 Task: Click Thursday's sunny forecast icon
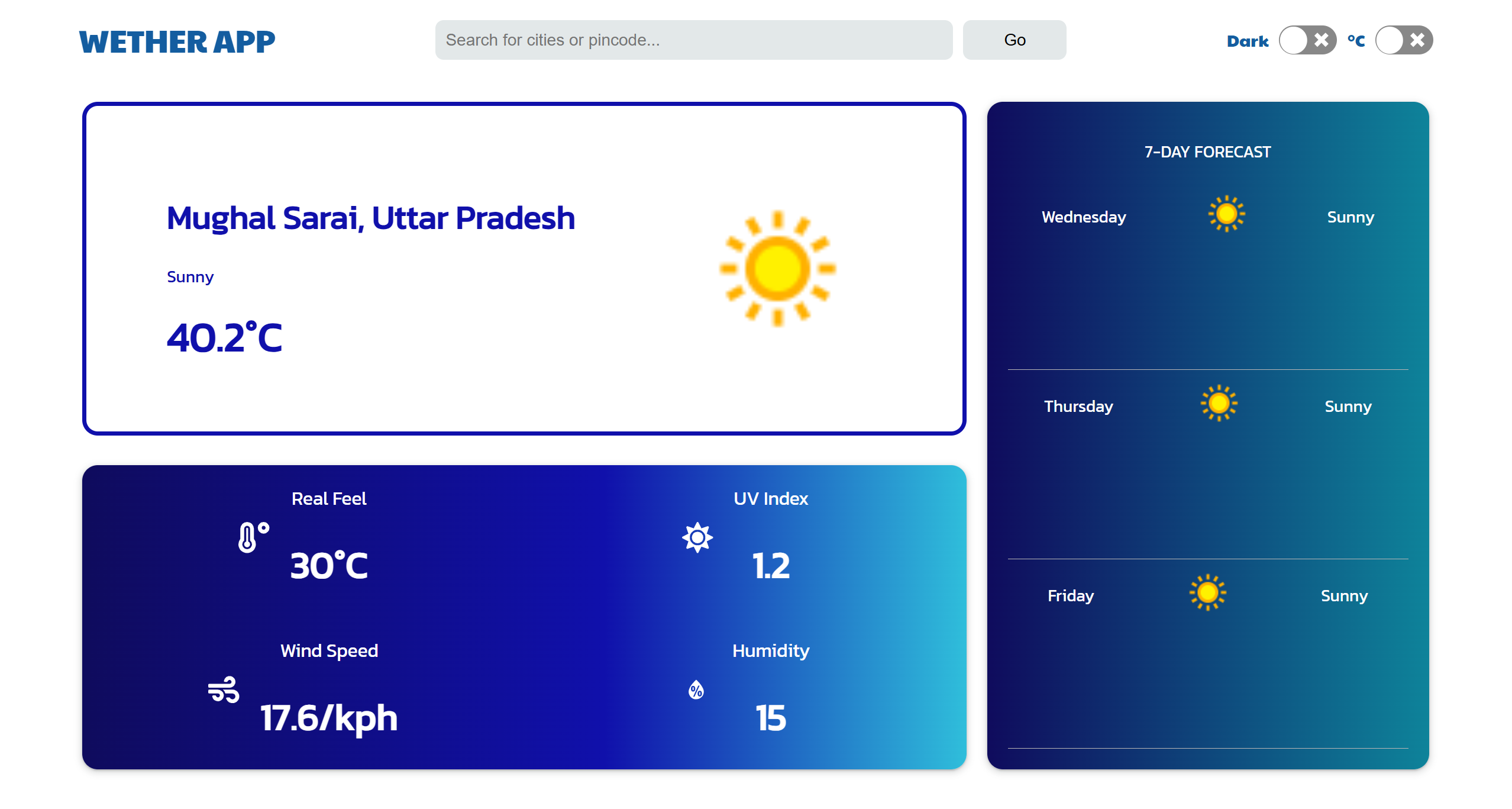pyautogui.click(x=1219, y=404)
